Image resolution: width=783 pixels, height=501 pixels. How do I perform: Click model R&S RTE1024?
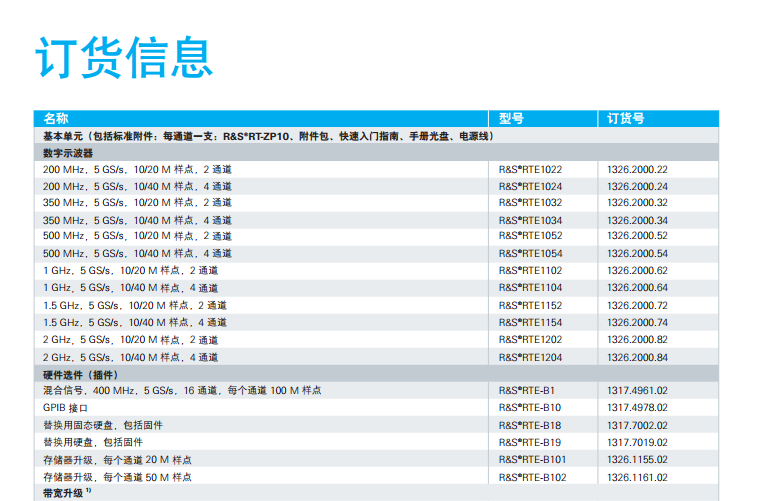(530, 187)
